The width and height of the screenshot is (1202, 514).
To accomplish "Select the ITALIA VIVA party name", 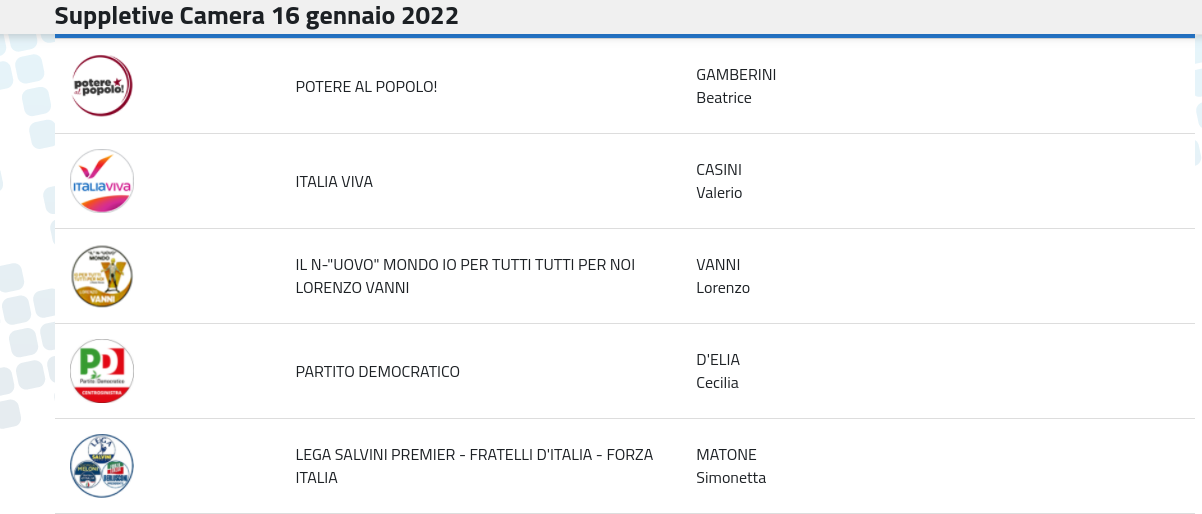I will point(334,182).
